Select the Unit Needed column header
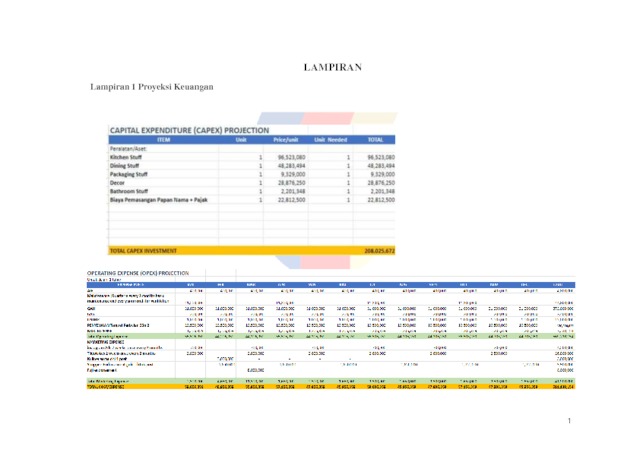640x453 pixels. tap(330, 140)
